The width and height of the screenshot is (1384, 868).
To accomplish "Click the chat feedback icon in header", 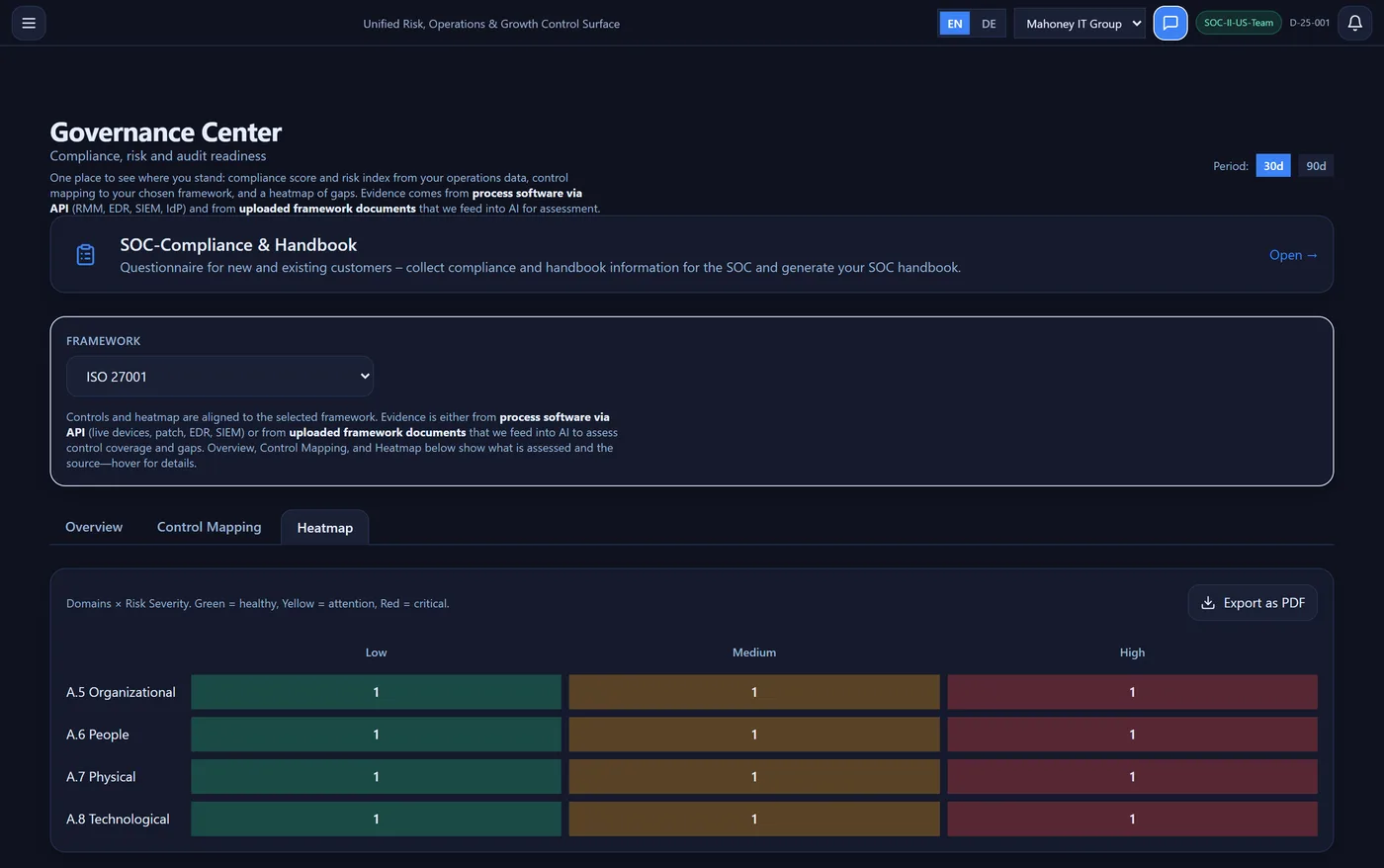I will tap(1169, 23).
